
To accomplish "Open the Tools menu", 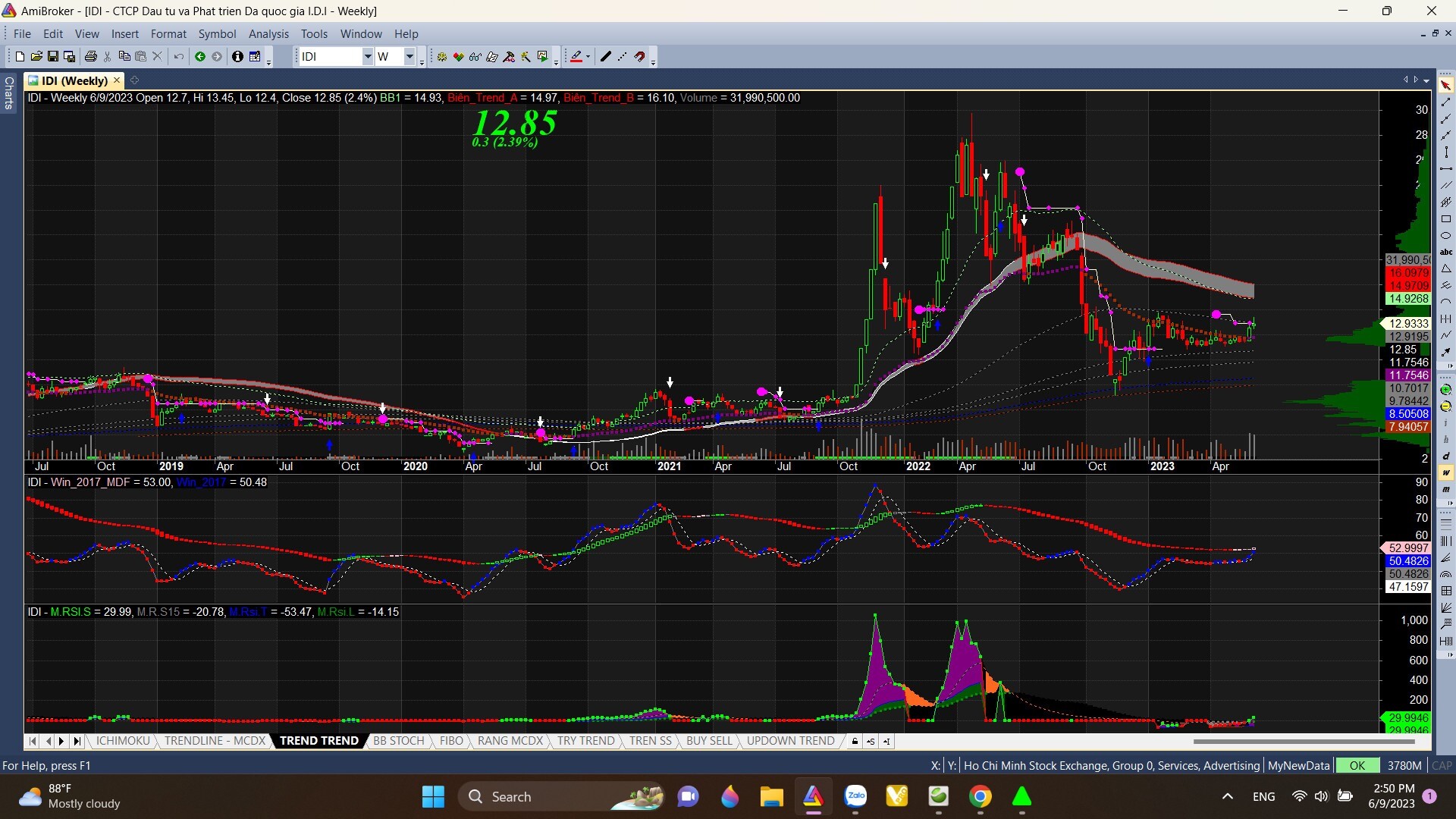I will pyautogui.click(x=314, y=33).
